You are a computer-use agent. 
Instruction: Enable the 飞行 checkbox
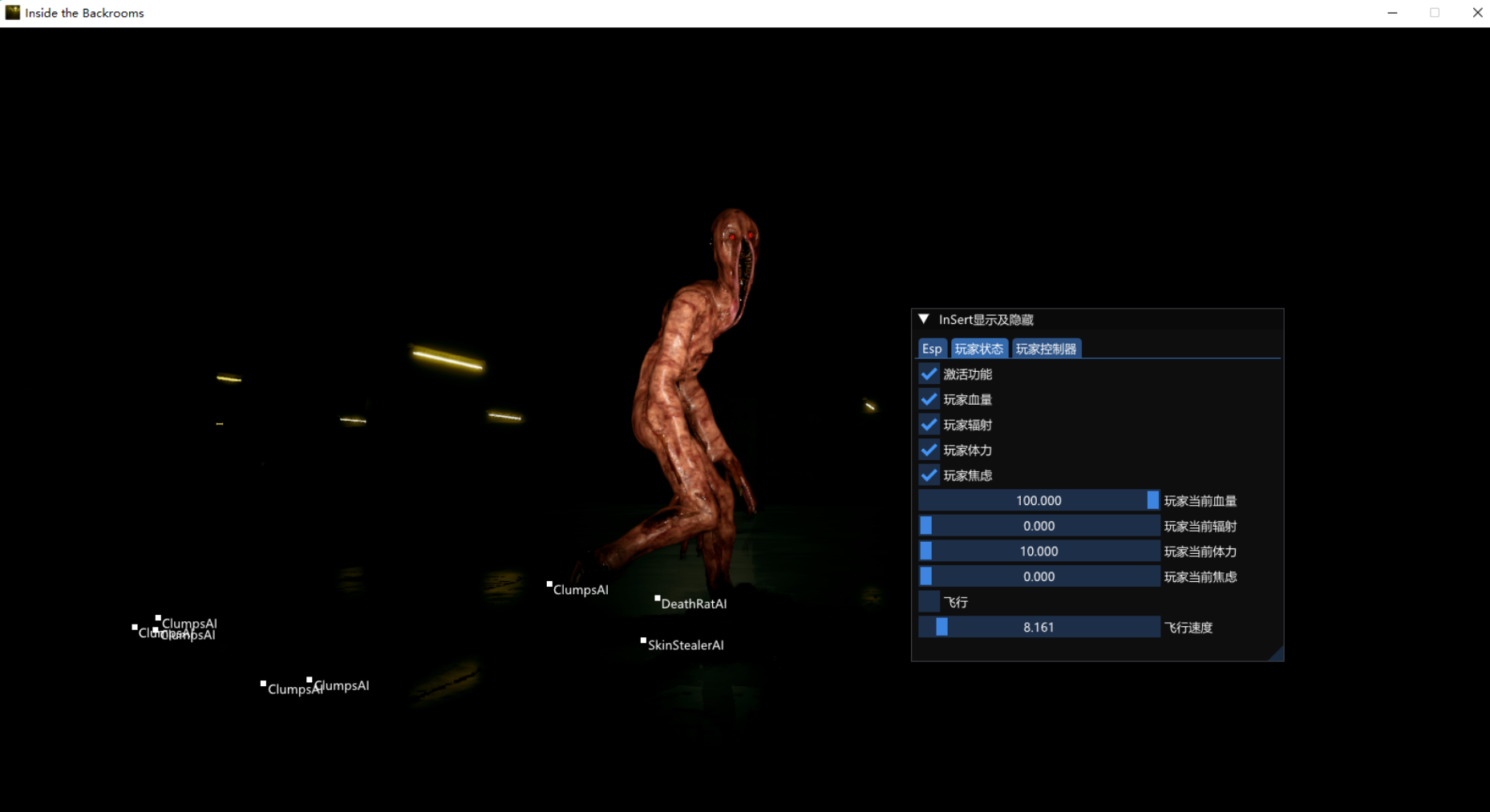(x=929, y=602)
